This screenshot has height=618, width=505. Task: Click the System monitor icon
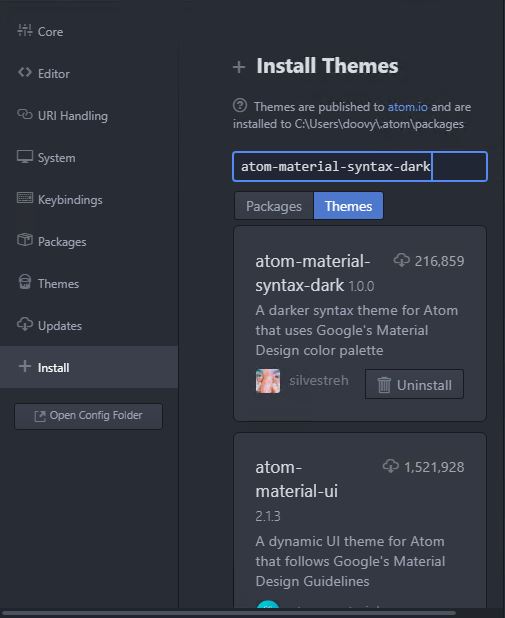point(24,156)
